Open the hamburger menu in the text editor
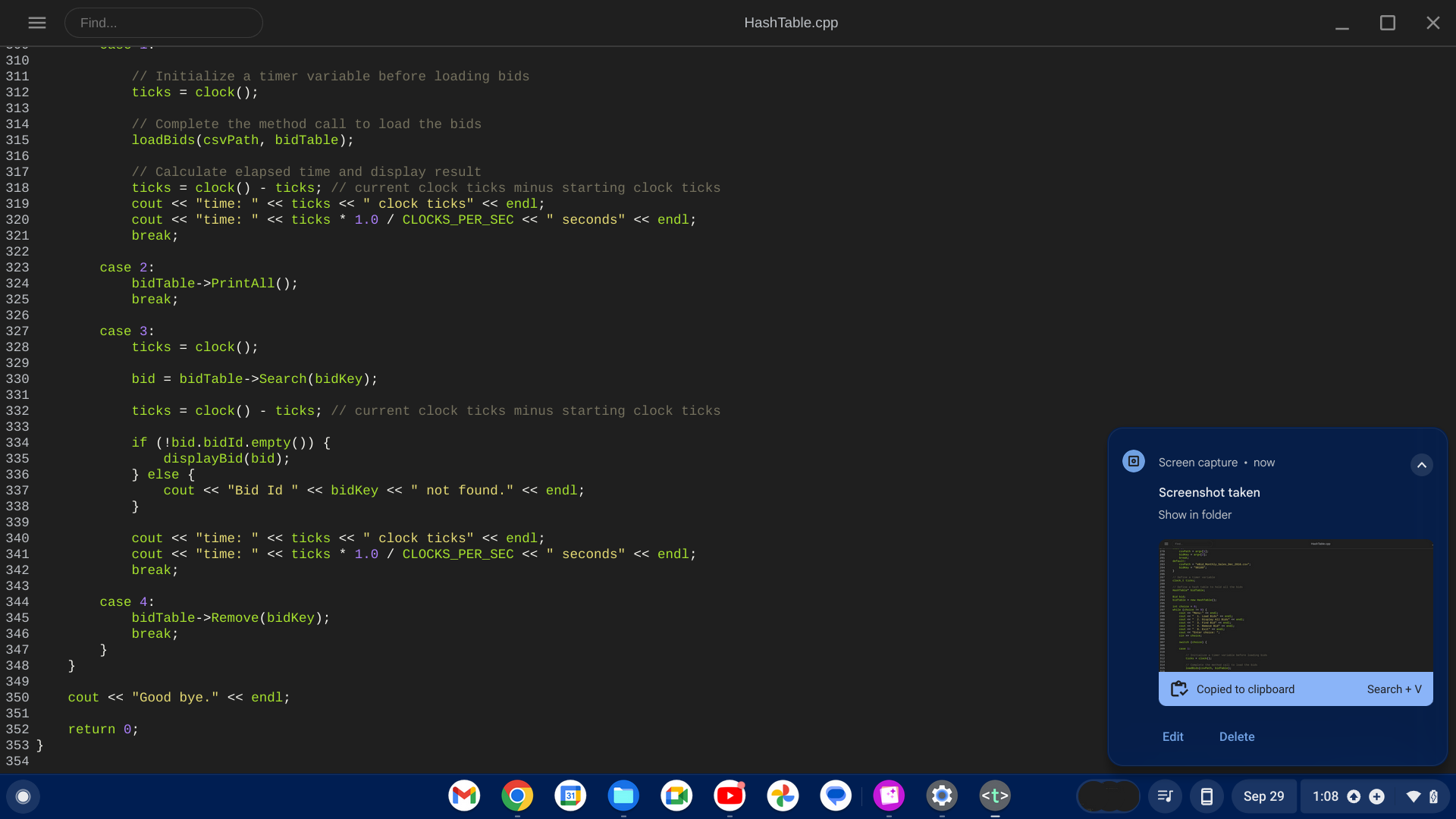This screenshot has height=819, width=1456. click(36, 23)
